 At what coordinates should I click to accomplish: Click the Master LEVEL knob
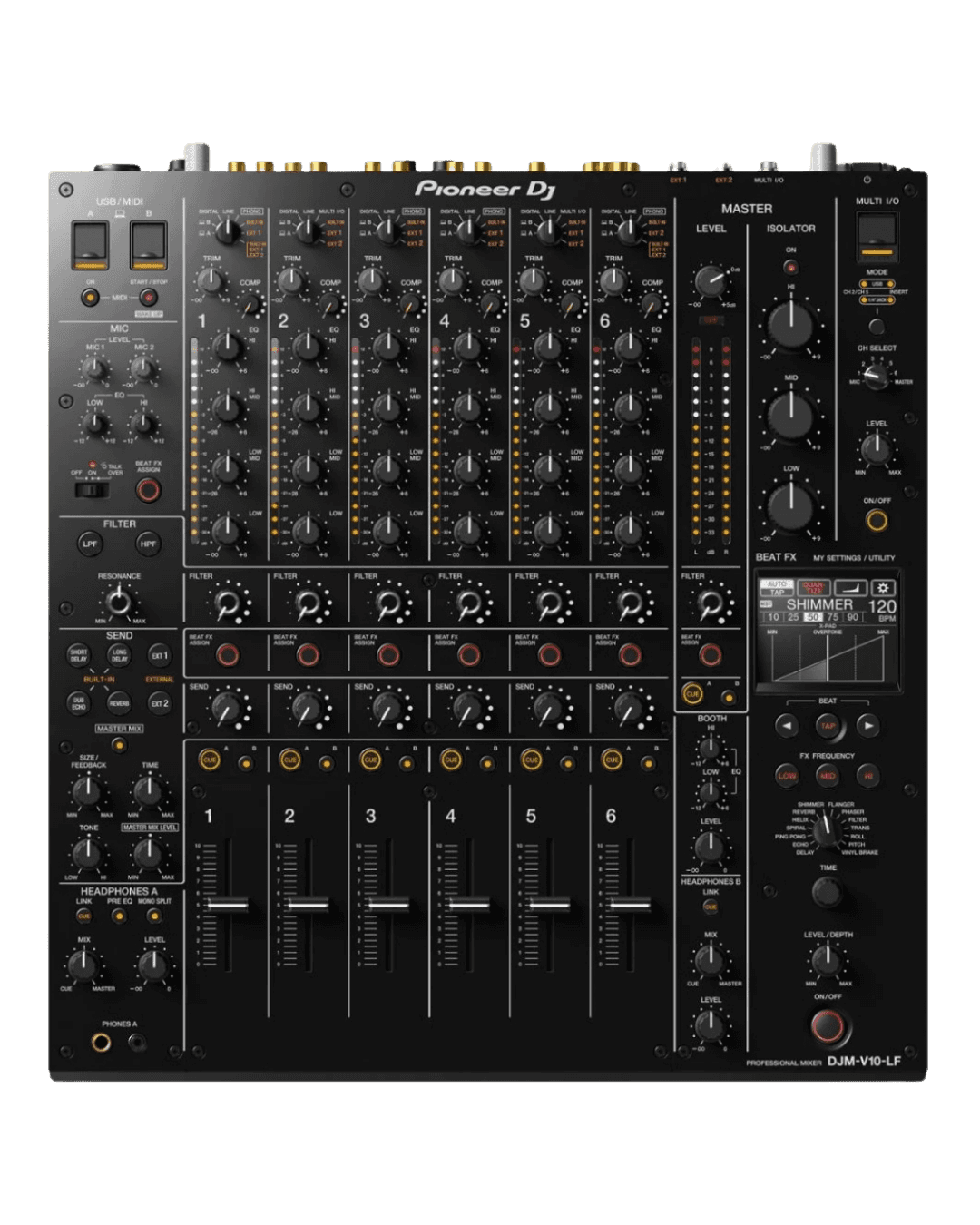coord(710,281)
